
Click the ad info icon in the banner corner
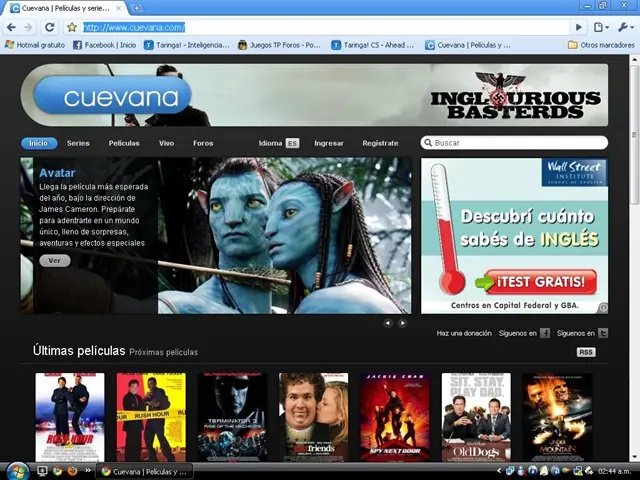tap(603, 308)
